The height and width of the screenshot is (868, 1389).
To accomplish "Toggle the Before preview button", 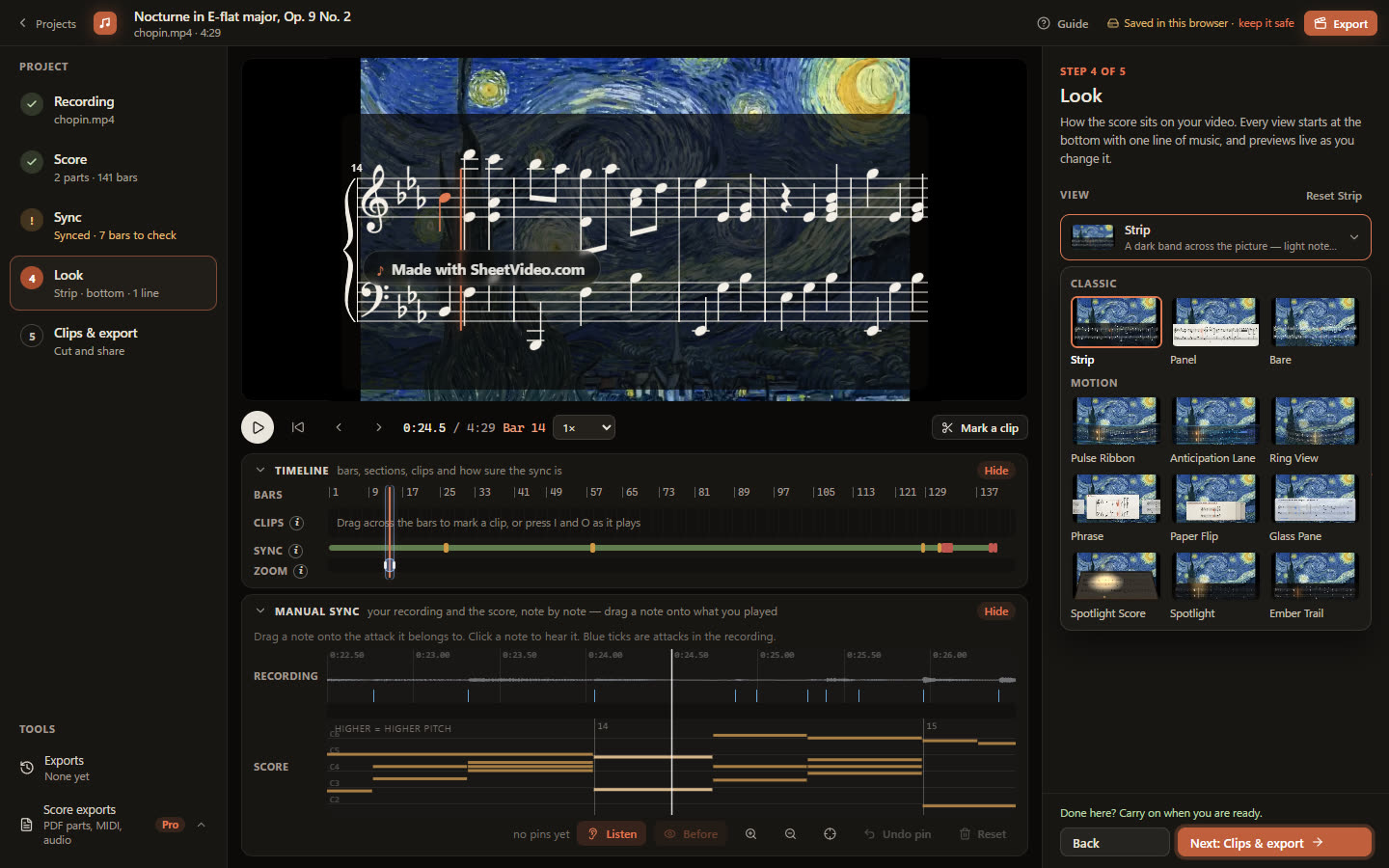I will pos(691,834).
